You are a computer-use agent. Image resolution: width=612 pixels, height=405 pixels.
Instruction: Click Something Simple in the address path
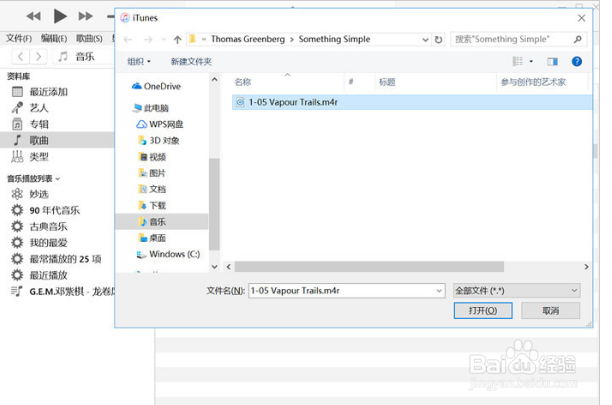[x=334, y=39]
